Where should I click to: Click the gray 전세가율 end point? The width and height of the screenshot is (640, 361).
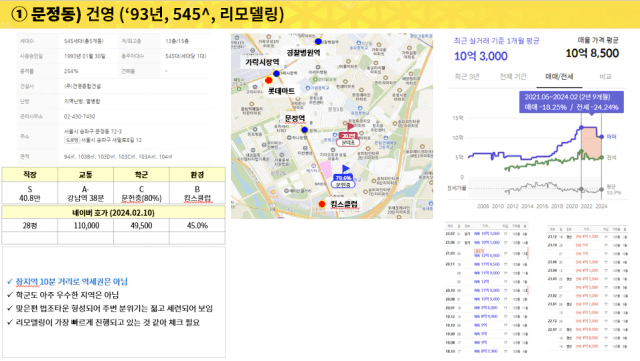[602, 189]
